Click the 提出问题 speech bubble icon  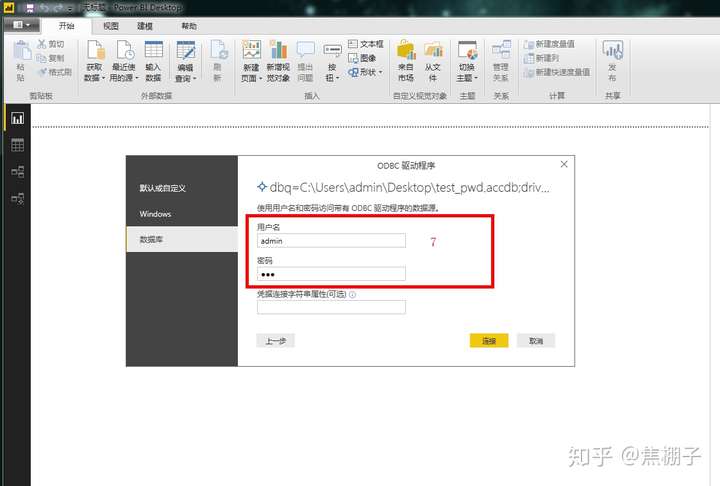coord(305,51)
